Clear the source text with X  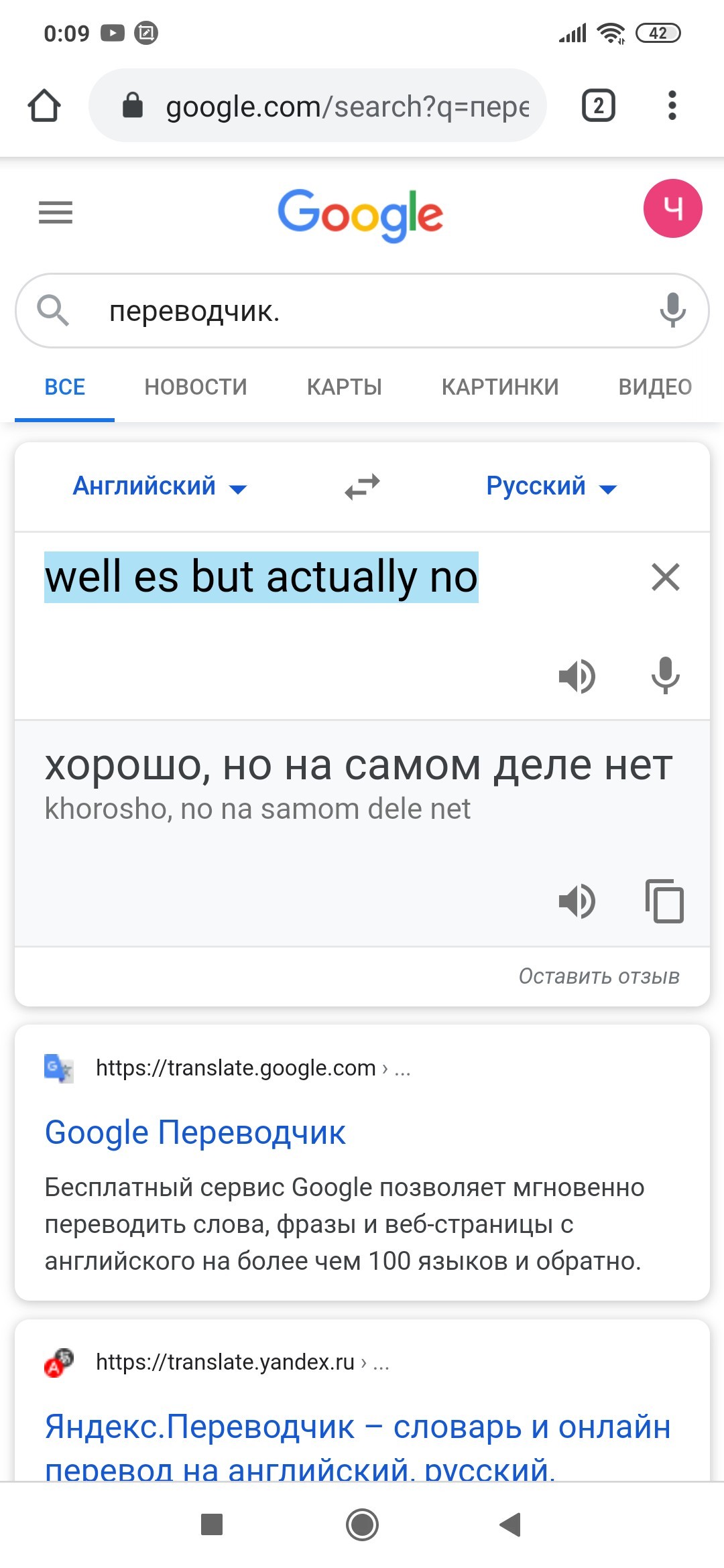pos(666,577)
